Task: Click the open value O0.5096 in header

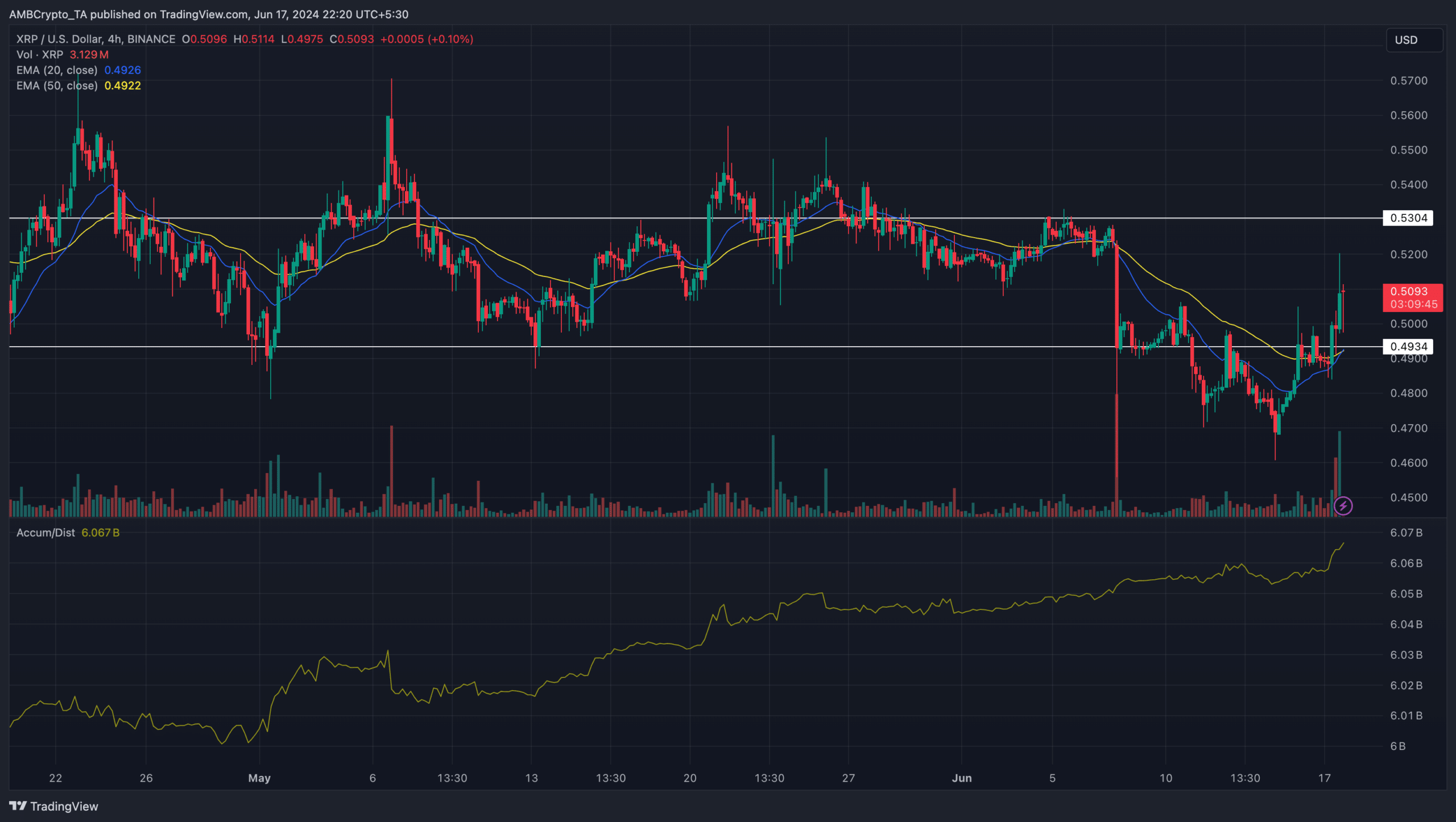Action: point(204,39)
